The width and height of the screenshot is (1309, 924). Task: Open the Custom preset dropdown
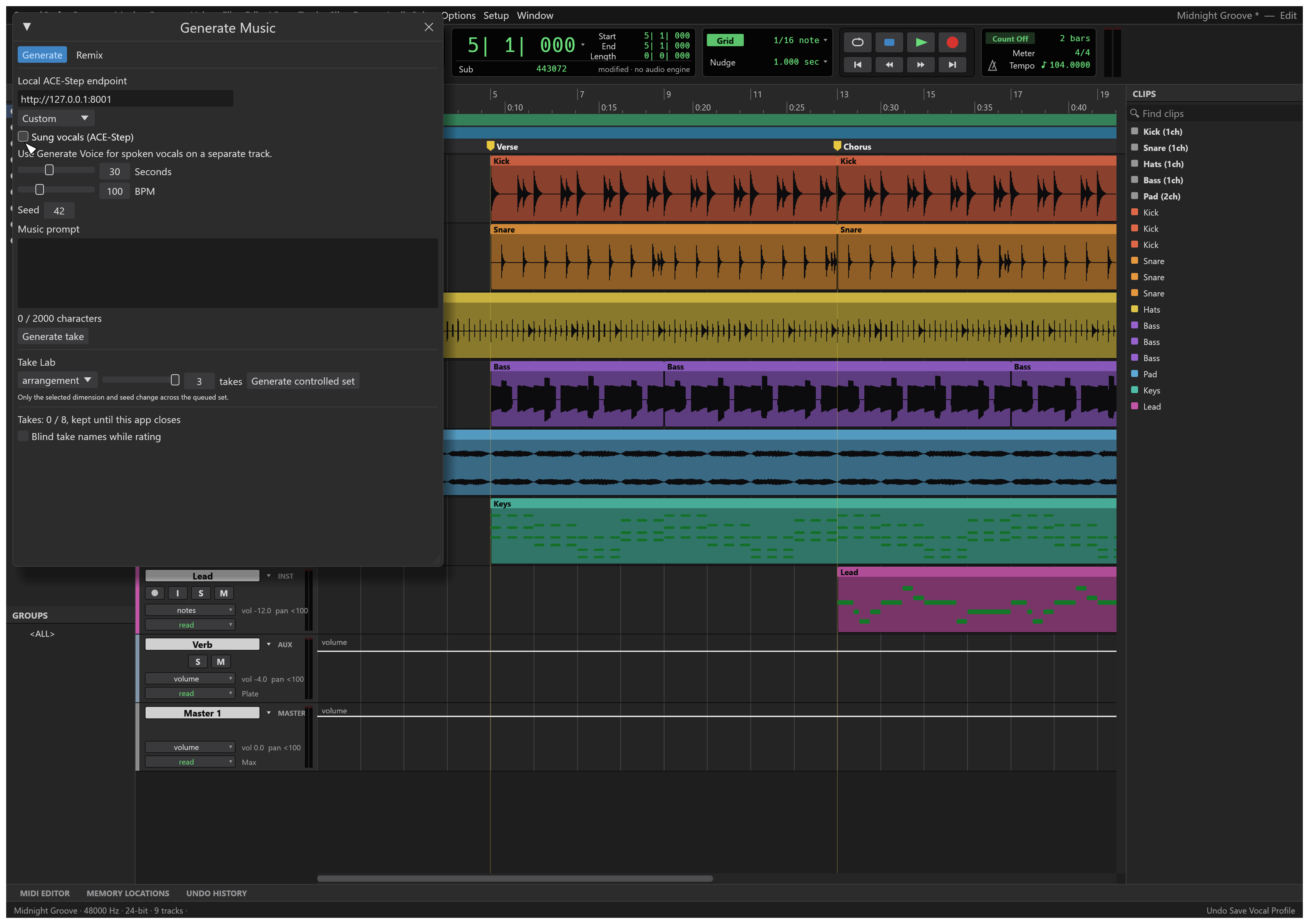click(x=55, y=118)
